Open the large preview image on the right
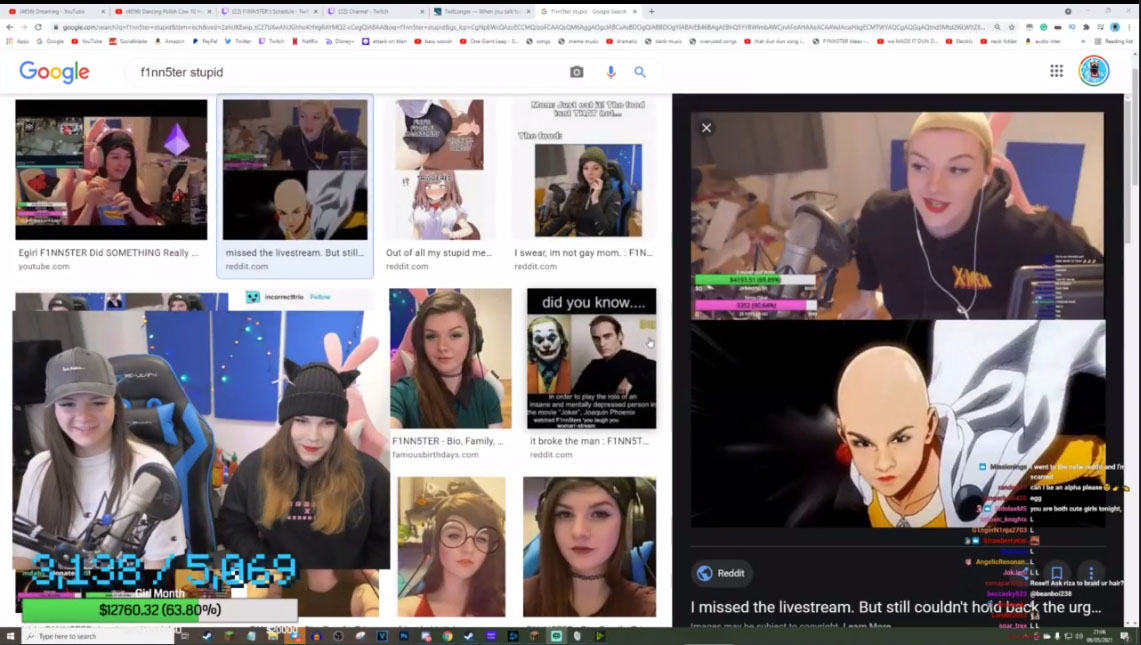Screen dimensions: 1141x645 point(897,320)
